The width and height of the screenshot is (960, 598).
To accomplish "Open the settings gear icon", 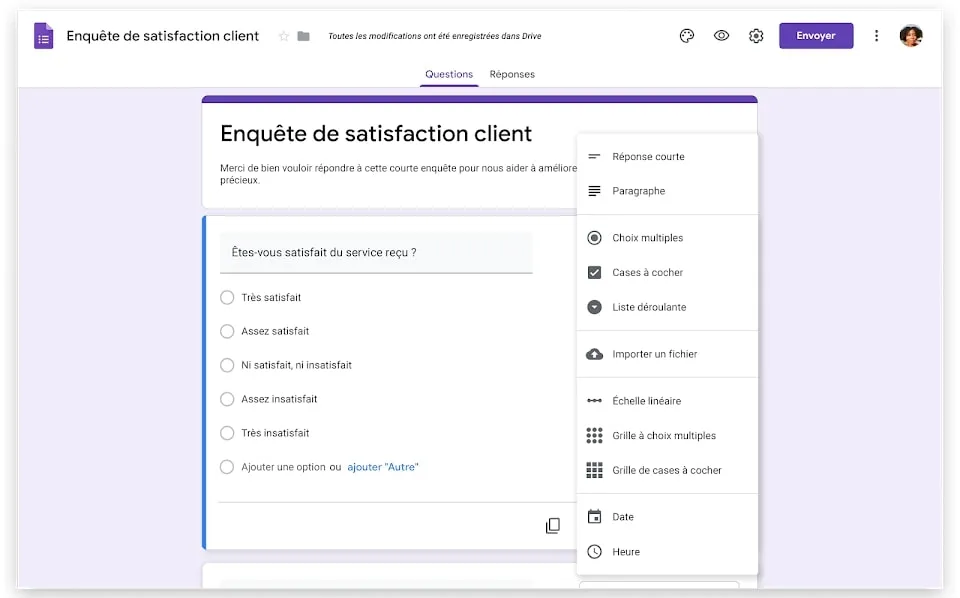I will pos(756,36).
